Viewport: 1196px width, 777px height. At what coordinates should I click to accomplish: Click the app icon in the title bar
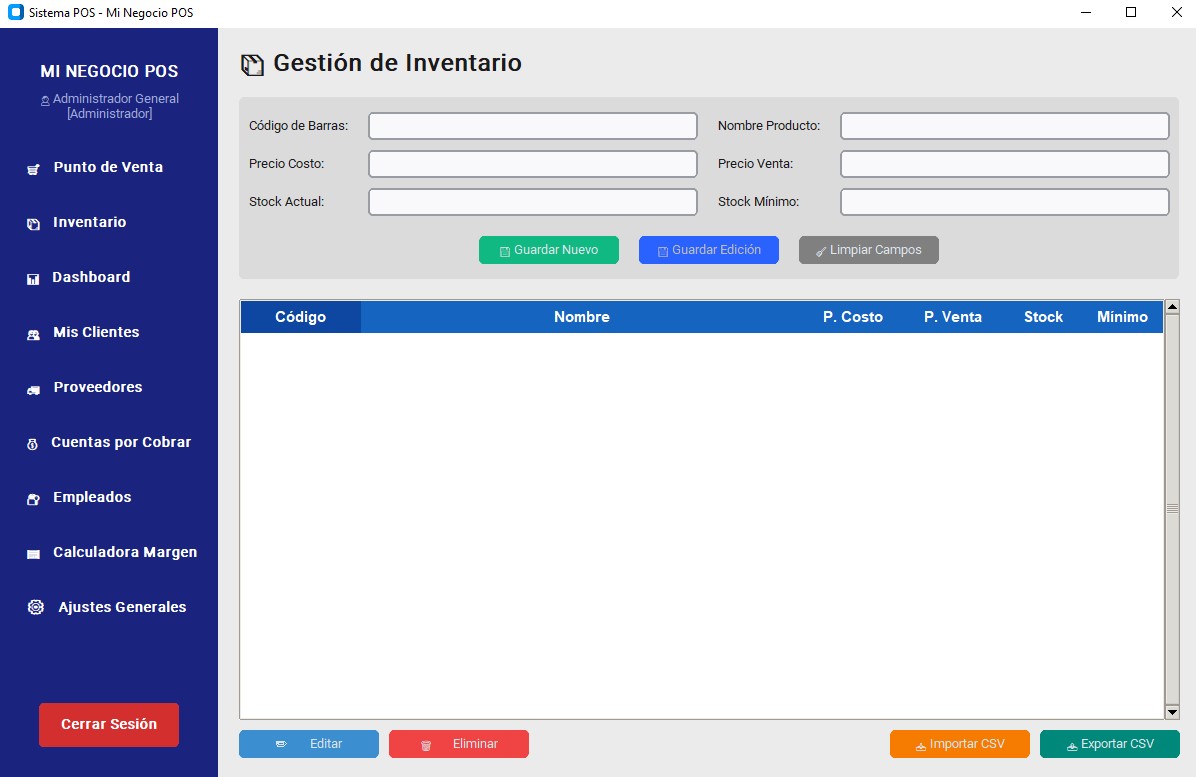pos(15,12)
